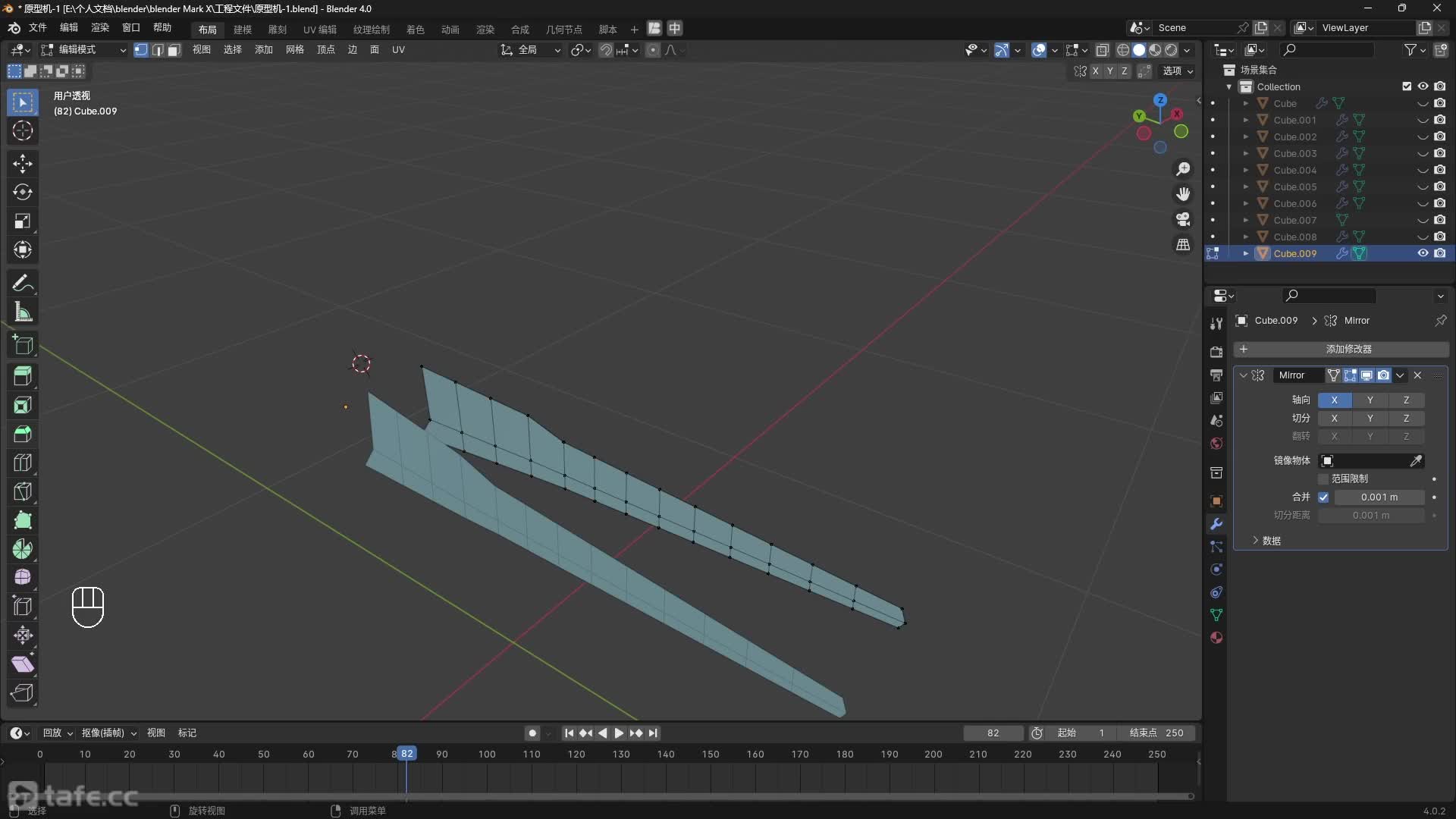Screen dimensions: 1456x819
Task: Toggle the merge checkbox in Mirror modifier
Action: pos(1323,497)
